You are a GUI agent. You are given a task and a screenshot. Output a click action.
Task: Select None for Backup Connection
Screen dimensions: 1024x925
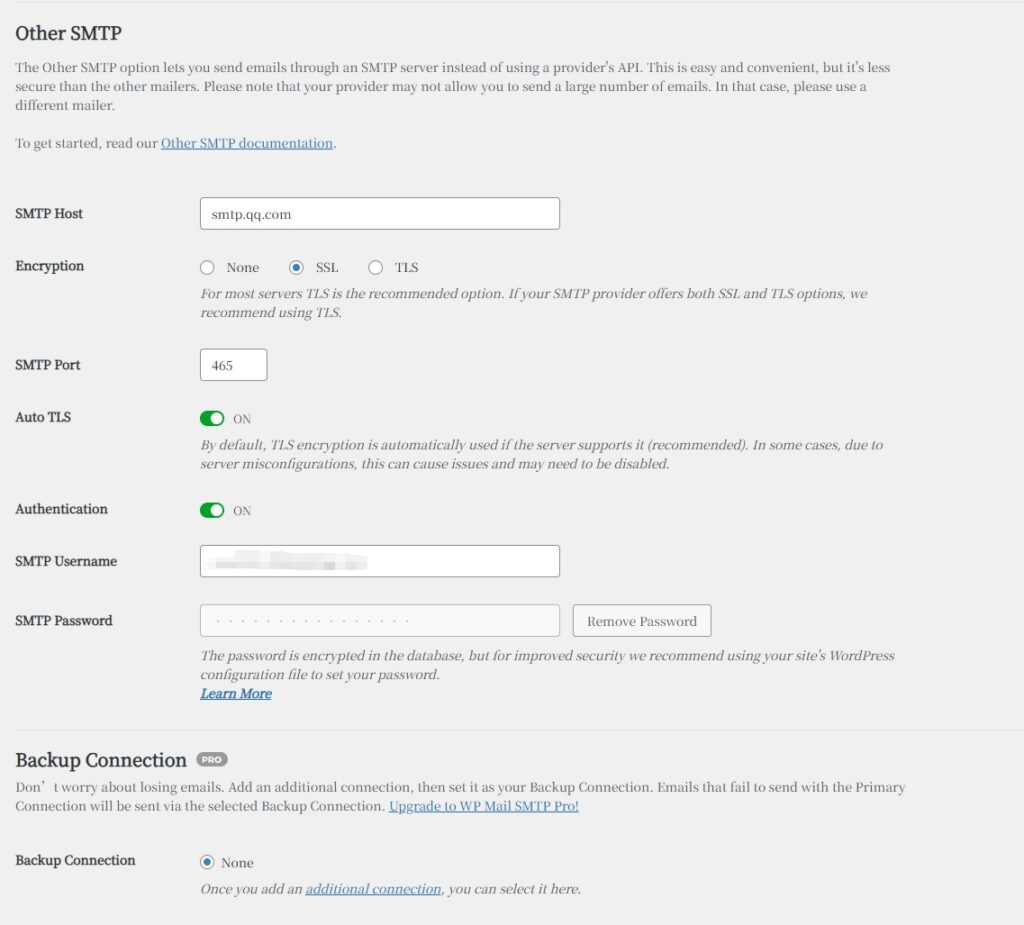(207, 862)
